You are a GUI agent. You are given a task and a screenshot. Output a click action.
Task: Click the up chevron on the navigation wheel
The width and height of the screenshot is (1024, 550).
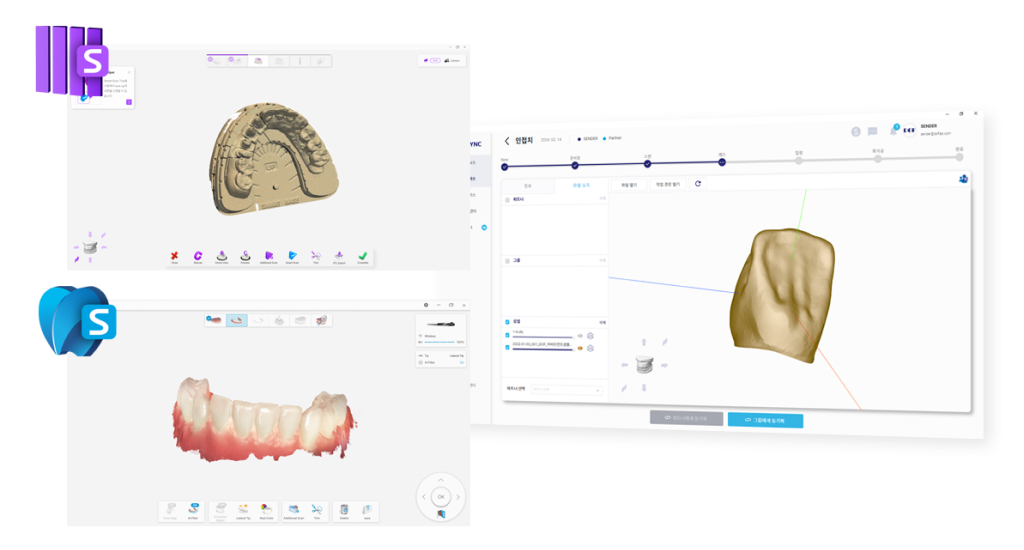(441, 481)
